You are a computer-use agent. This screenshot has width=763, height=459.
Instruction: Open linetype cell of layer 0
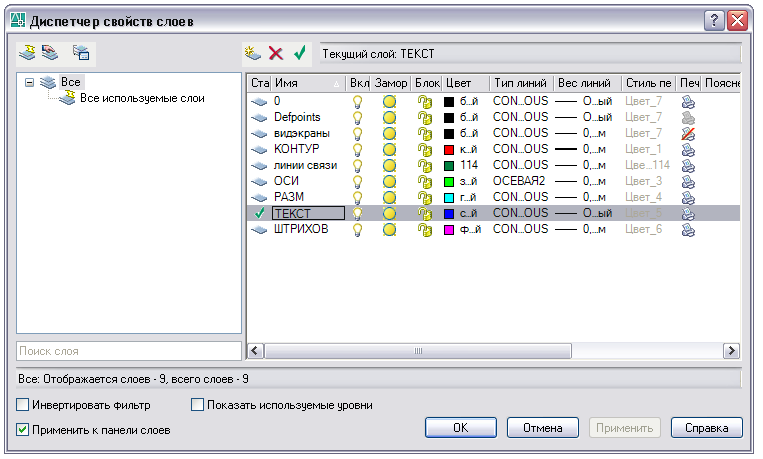tap(520, 101)
